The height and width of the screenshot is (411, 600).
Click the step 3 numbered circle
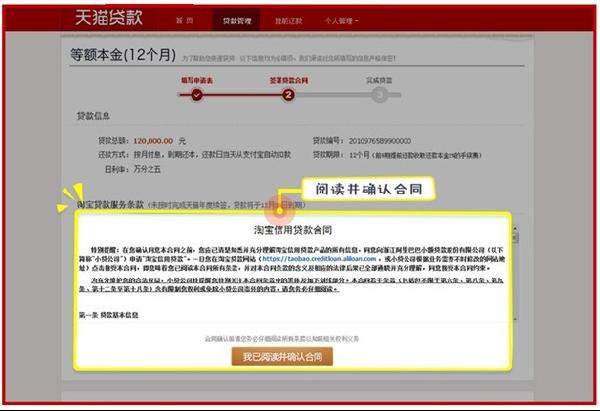tap(380, 94)
